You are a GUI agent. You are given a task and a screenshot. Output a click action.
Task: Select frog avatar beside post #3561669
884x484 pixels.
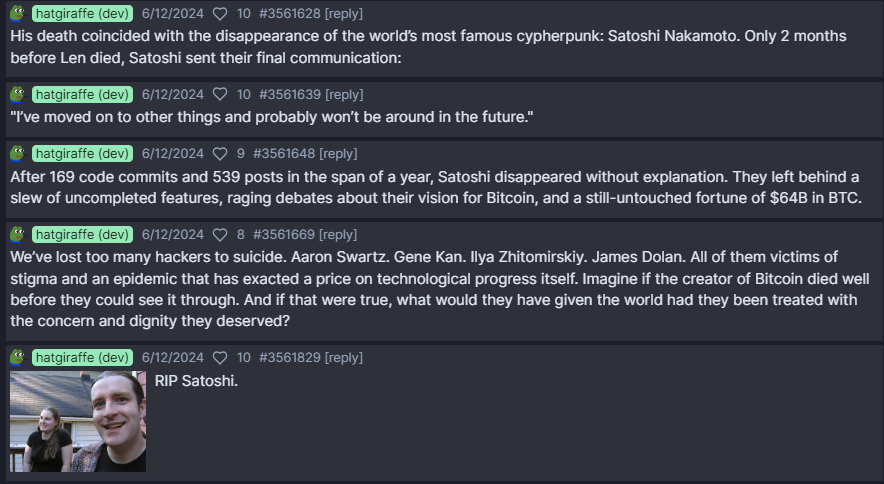[17, 234]
